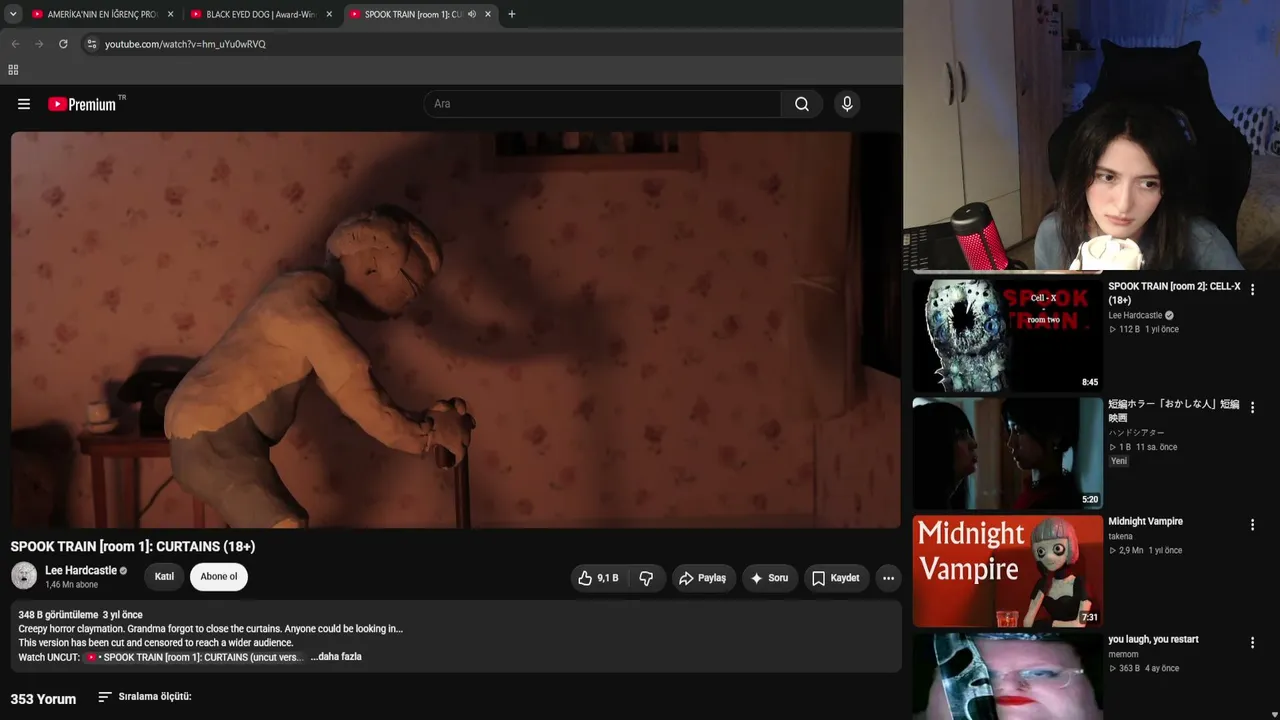The image size is (1280, 720).
Task: Open the 5:20 Japanese horror thumbnail
Action: click(1007, 453)
